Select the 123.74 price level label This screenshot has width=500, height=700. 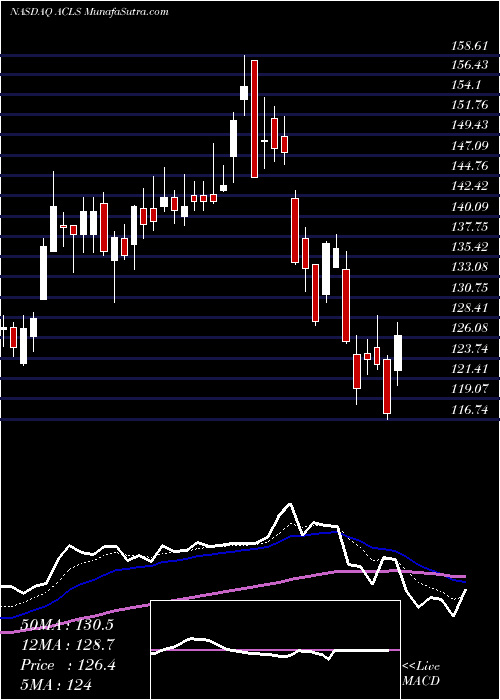471,348
